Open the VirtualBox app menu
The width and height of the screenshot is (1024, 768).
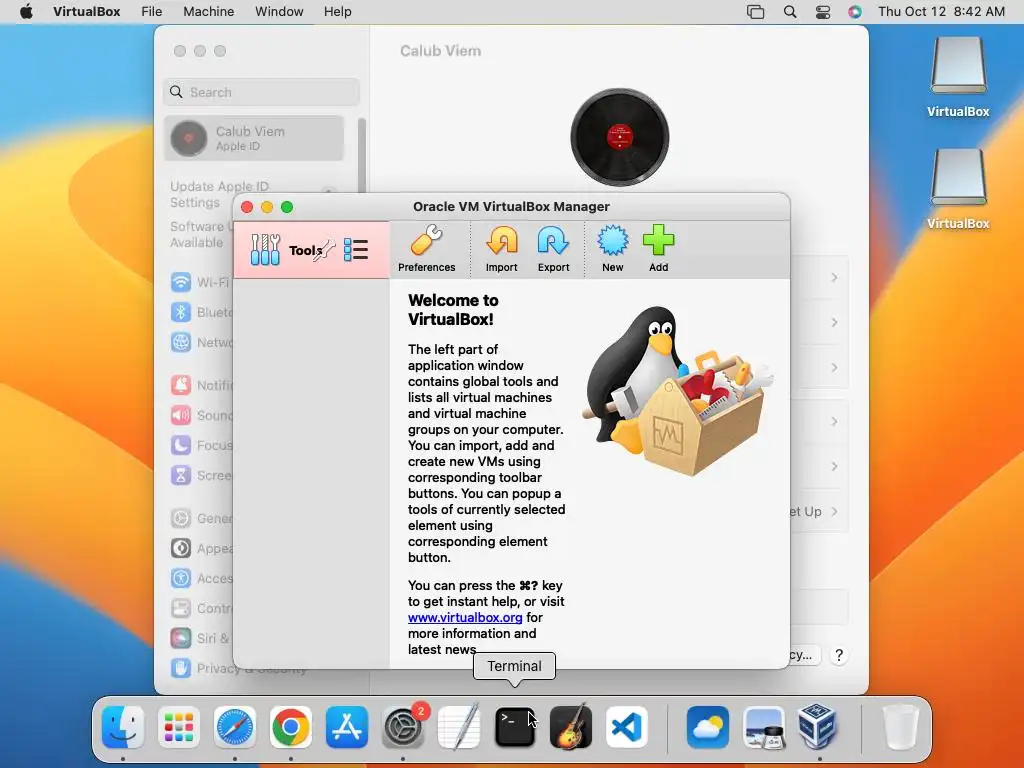87,12
